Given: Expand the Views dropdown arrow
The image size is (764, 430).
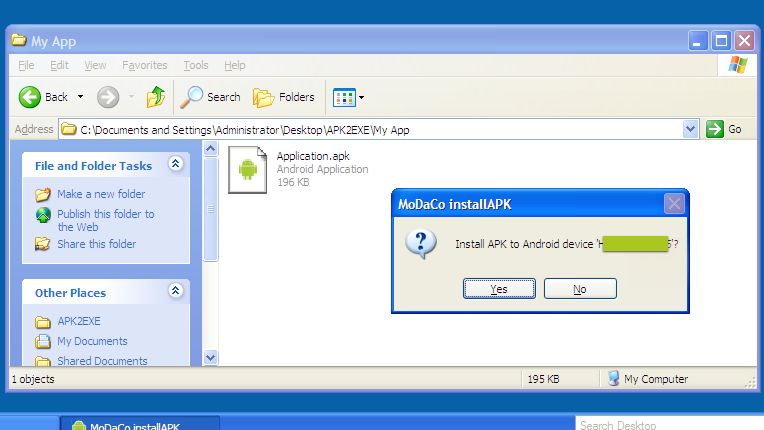Looking at the screenshot, I should (x=362, y=97).
